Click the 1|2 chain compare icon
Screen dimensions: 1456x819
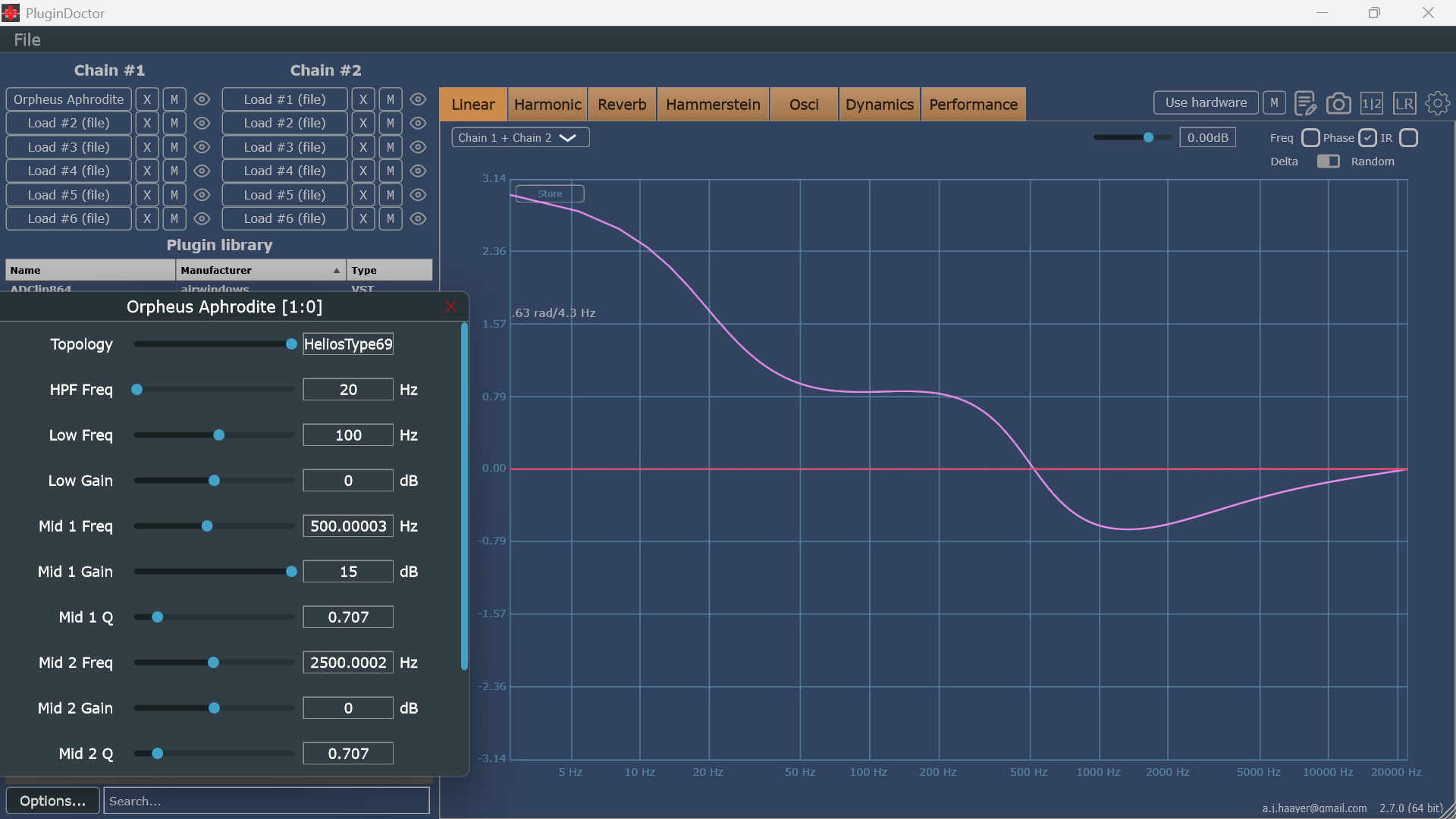(x=1371, y=103)
